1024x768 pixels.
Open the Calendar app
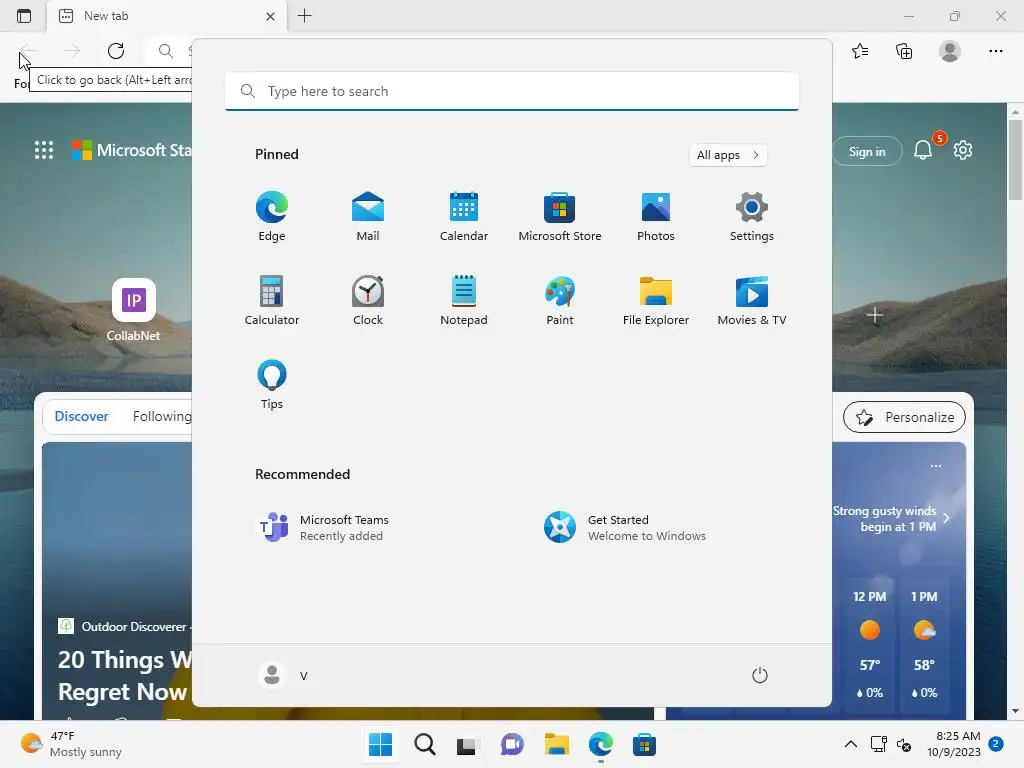coord(464,217)
